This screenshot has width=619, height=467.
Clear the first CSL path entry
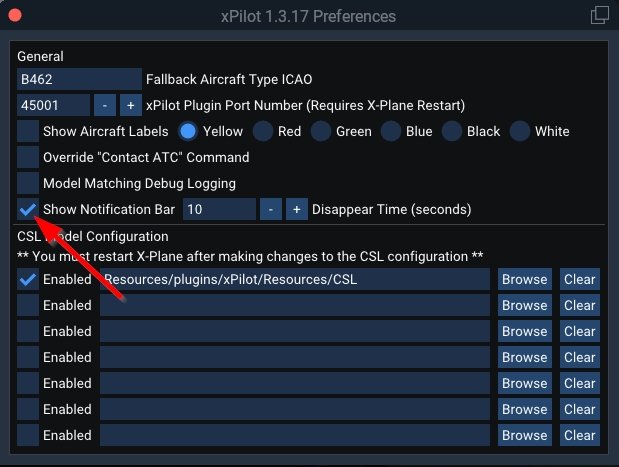(579, 280)
